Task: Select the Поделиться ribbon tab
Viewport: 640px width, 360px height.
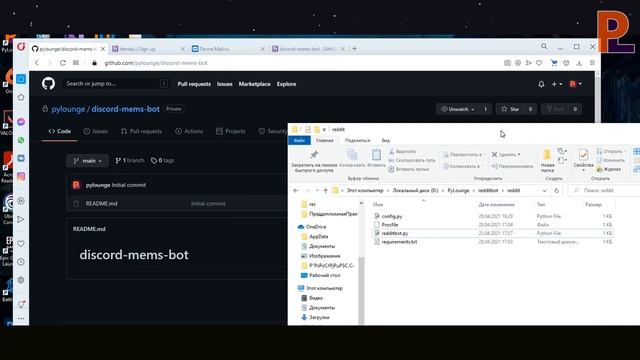Action: (357, 140)
